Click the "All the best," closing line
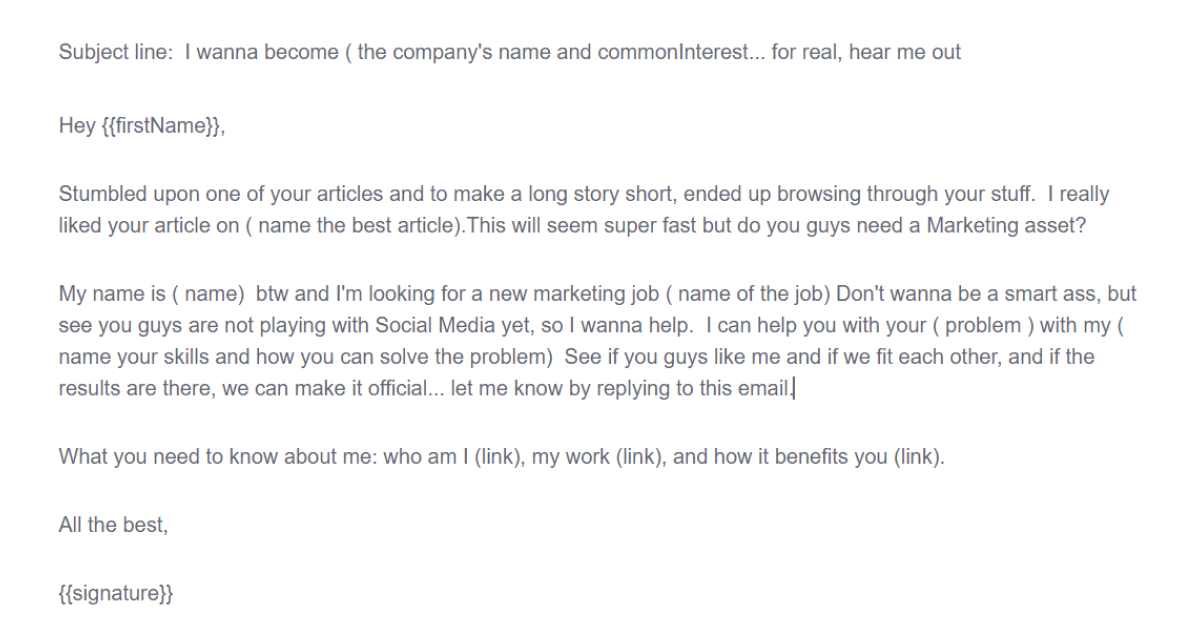 pyautogui.click(x=113, y=525)
